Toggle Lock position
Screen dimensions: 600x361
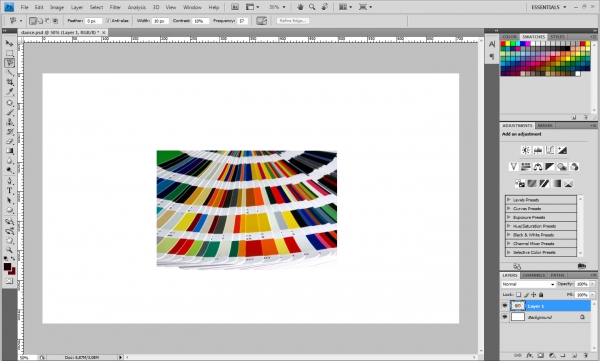coord(534,295)
